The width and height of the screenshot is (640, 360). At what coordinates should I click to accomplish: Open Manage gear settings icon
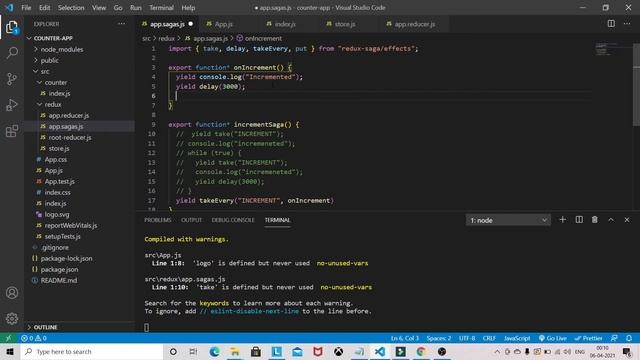point(12,318)
